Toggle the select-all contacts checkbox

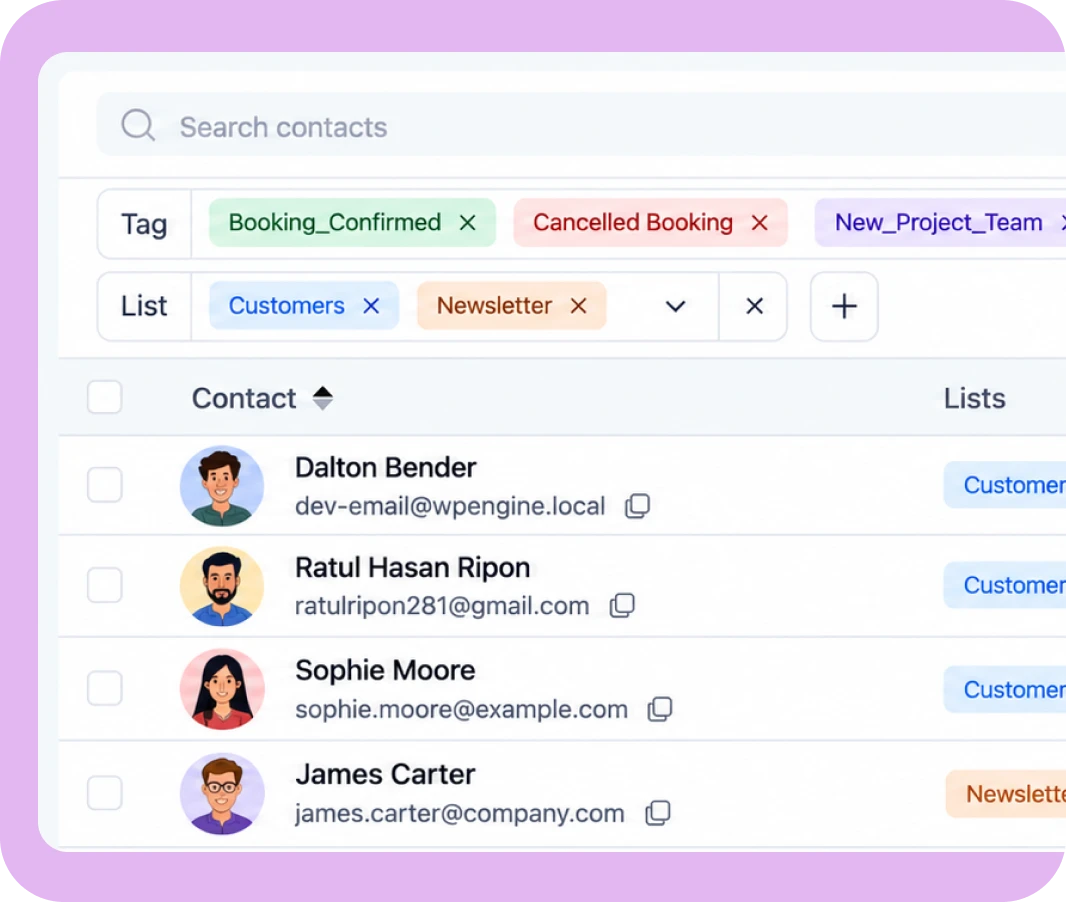coord(105,397)
